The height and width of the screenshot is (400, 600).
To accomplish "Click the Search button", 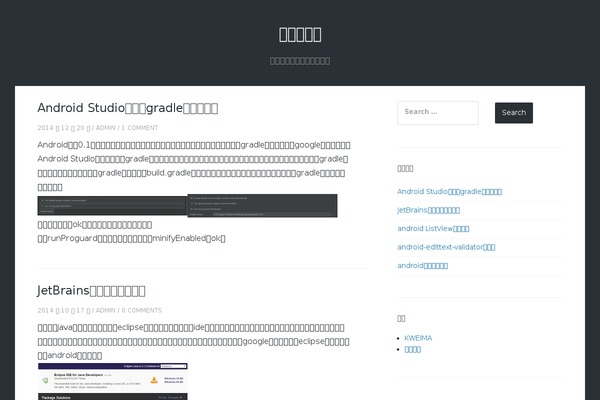I will coord(514,113).
